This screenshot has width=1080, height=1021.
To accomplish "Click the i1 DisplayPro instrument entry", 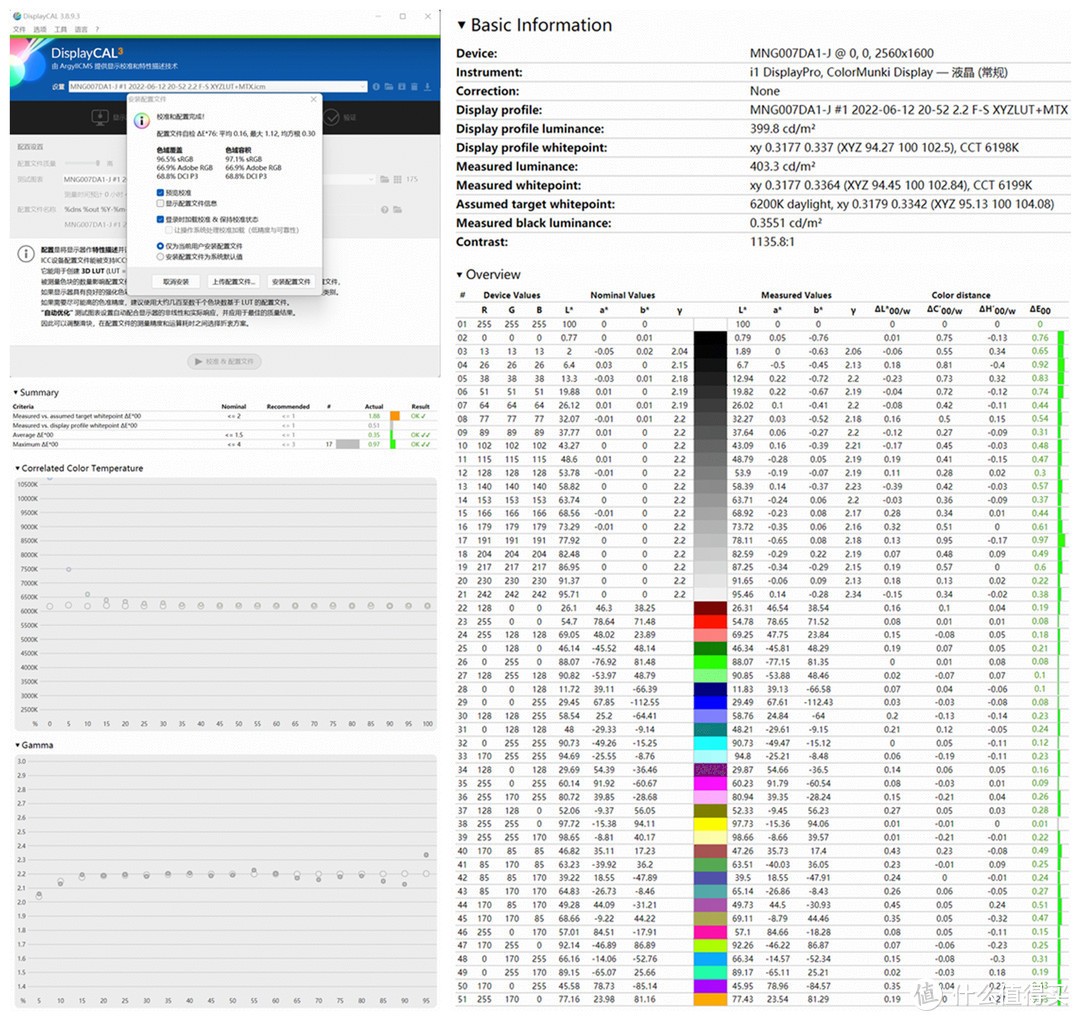I will click(x=879, y=72).
